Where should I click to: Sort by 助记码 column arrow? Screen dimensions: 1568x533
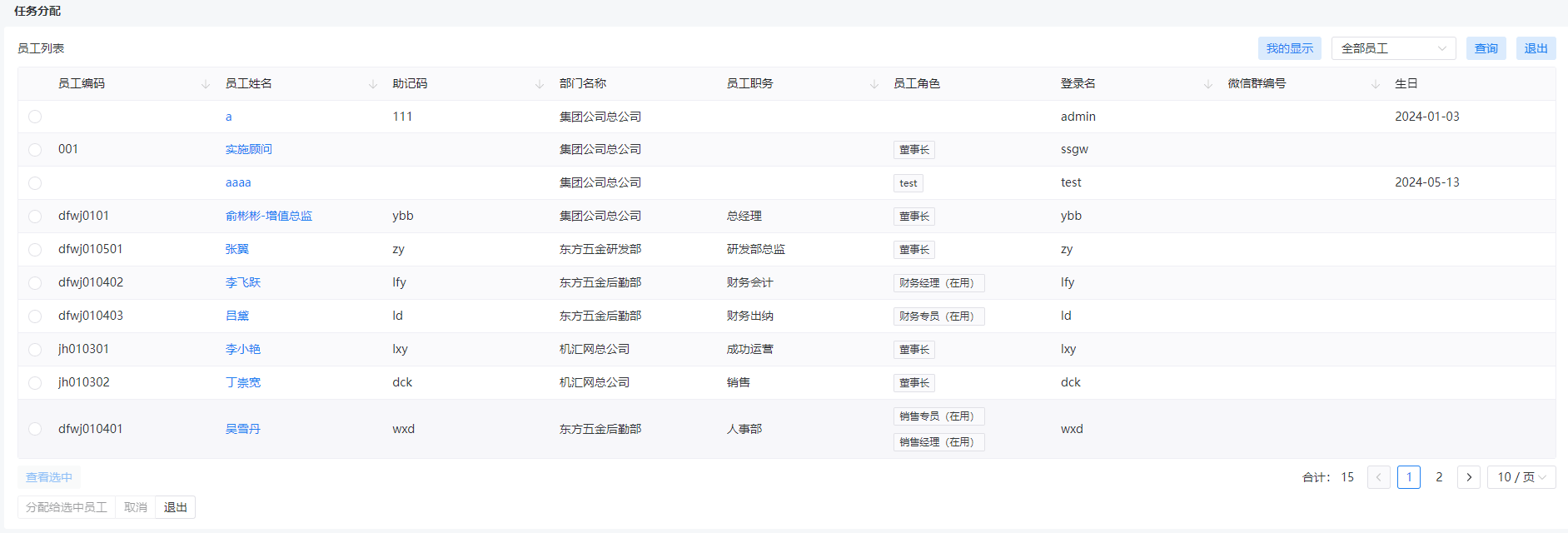(540, 84)
